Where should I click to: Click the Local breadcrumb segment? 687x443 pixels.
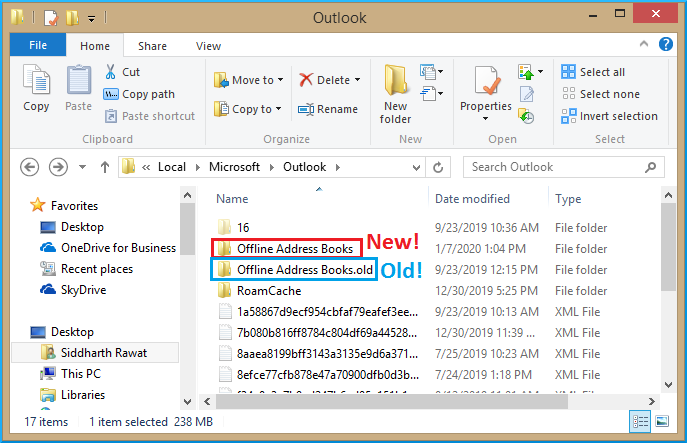(172, 167)
